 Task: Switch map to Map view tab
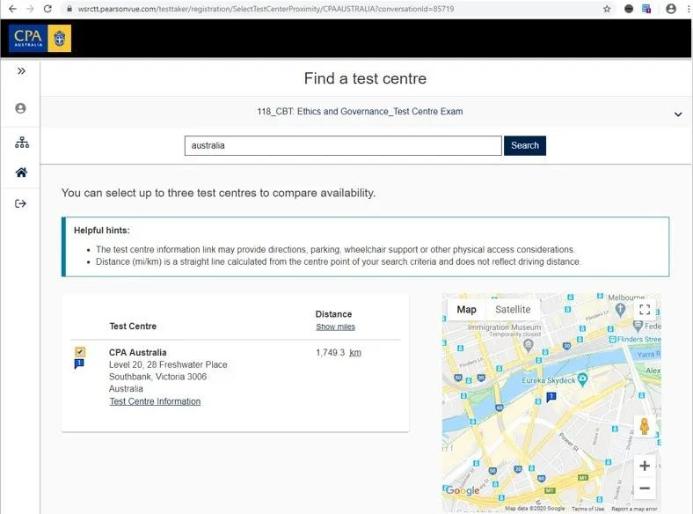point(466,309)
